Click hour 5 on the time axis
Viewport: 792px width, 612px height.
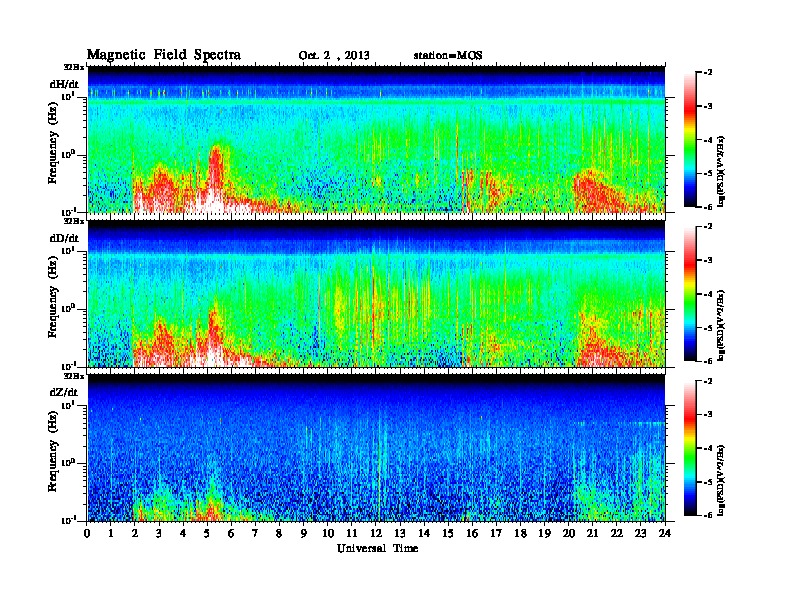[208, 534]
